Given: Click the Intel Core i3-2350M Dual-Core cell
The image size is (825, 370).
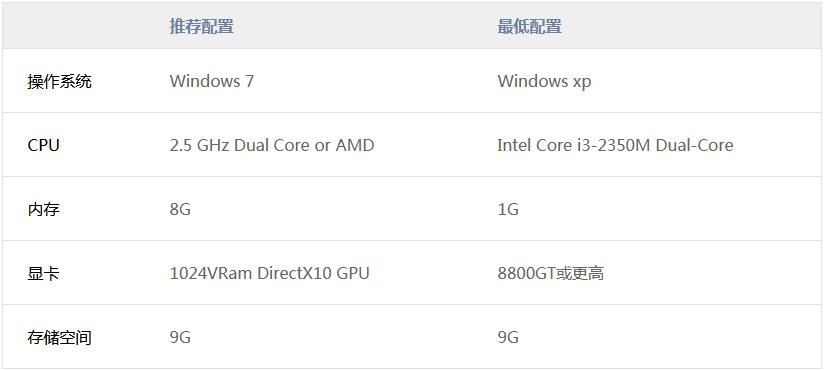Looking at the screenshot, I should pos(615,145).
